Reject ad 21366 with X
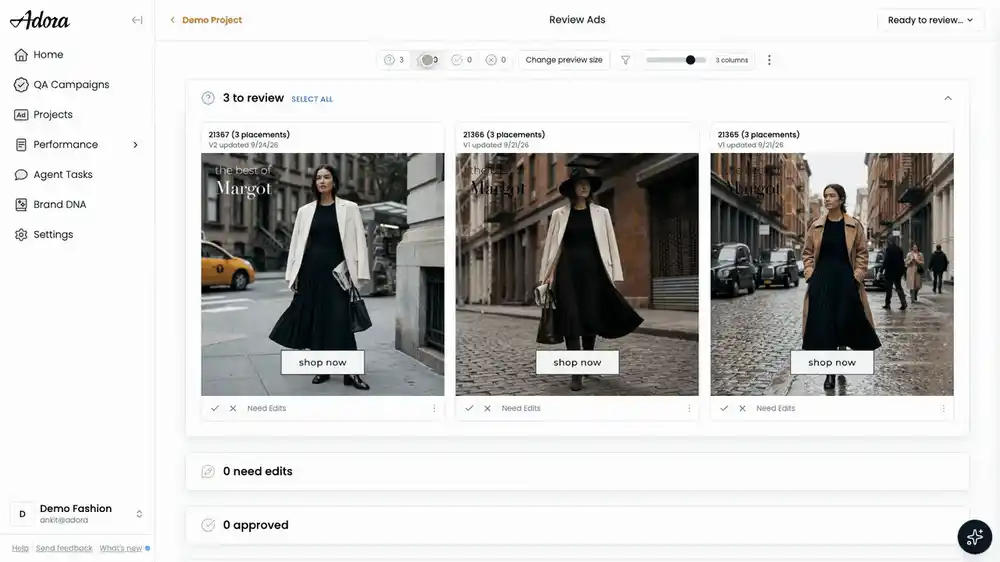 point(487,408)
